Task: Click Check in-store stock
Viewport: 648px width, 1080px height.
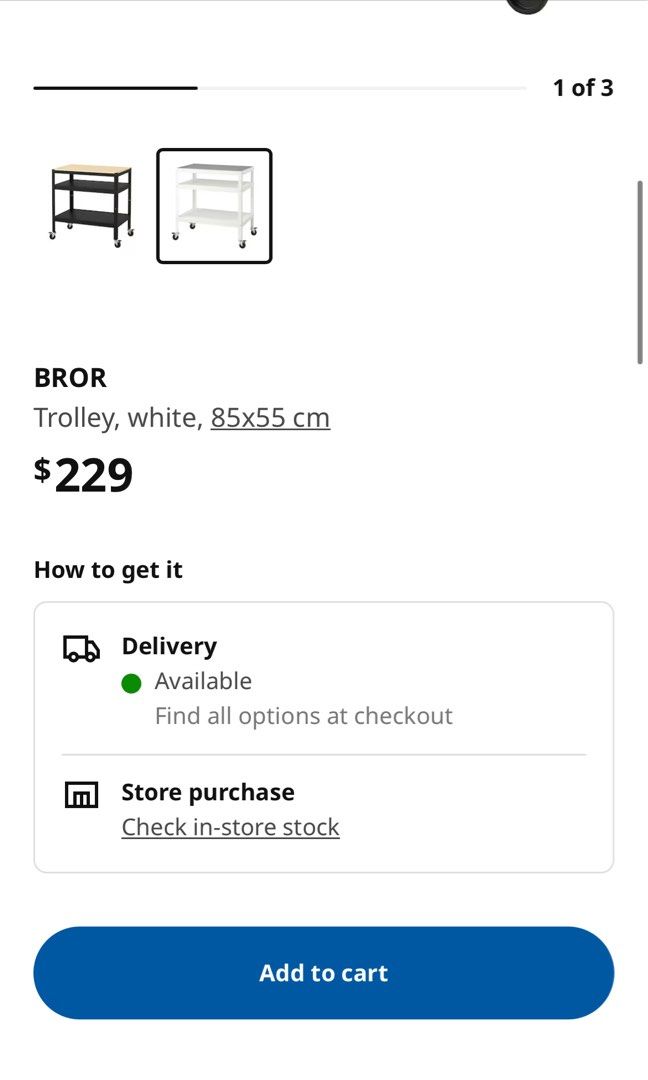Action: tap(230, 827)
